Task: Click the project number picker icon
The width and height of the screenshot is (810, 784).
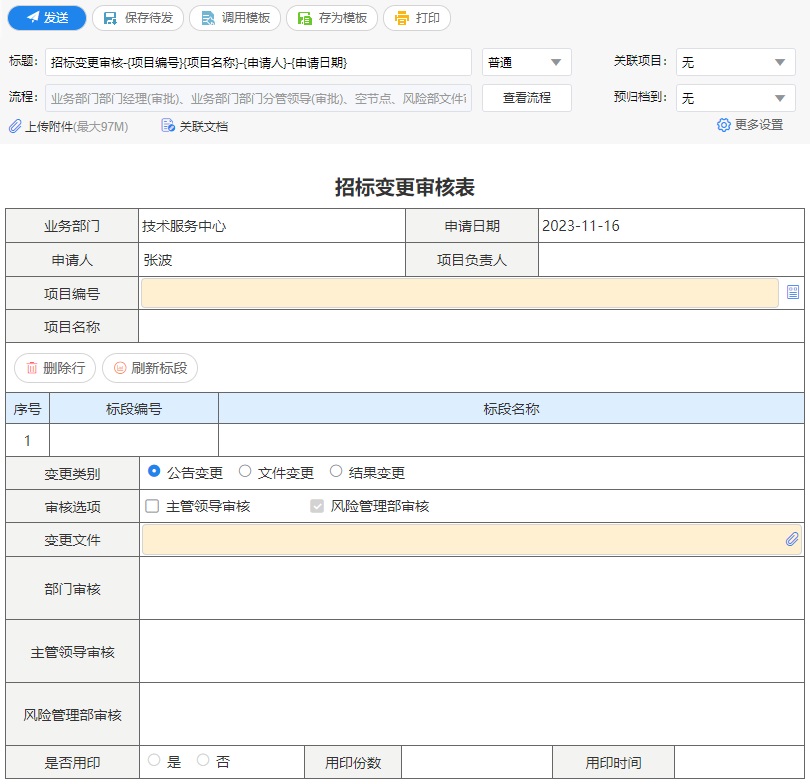Action: pyautogui.click(x=793, y=292)
